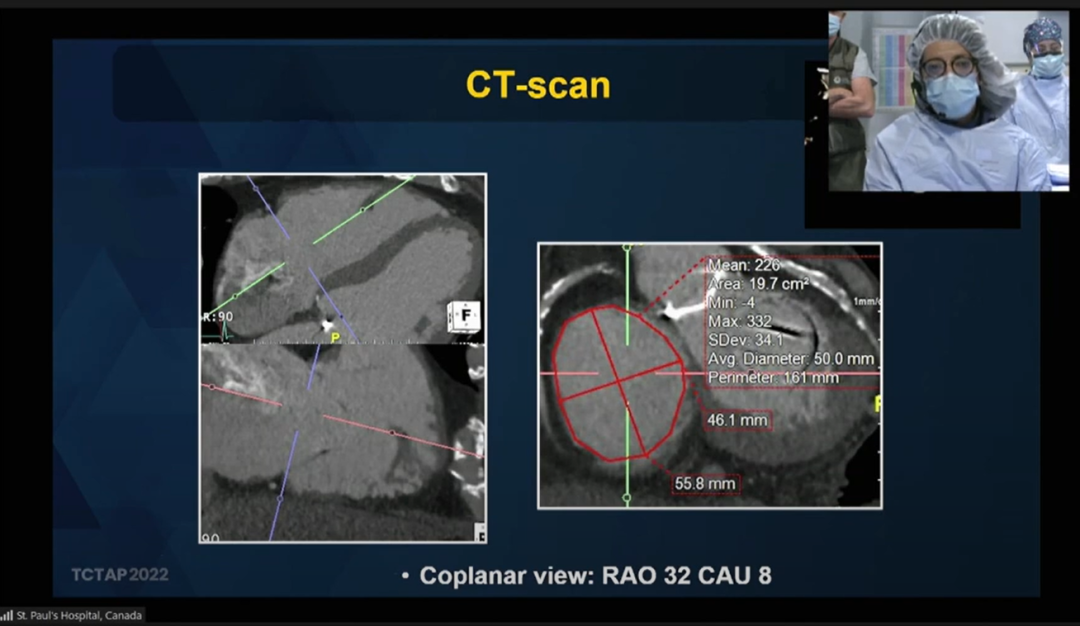Image resolution: width=1080 pixels, height=626 pixels.
Task: Click the TCTAP2022 logo
Action: click(120, 575)
